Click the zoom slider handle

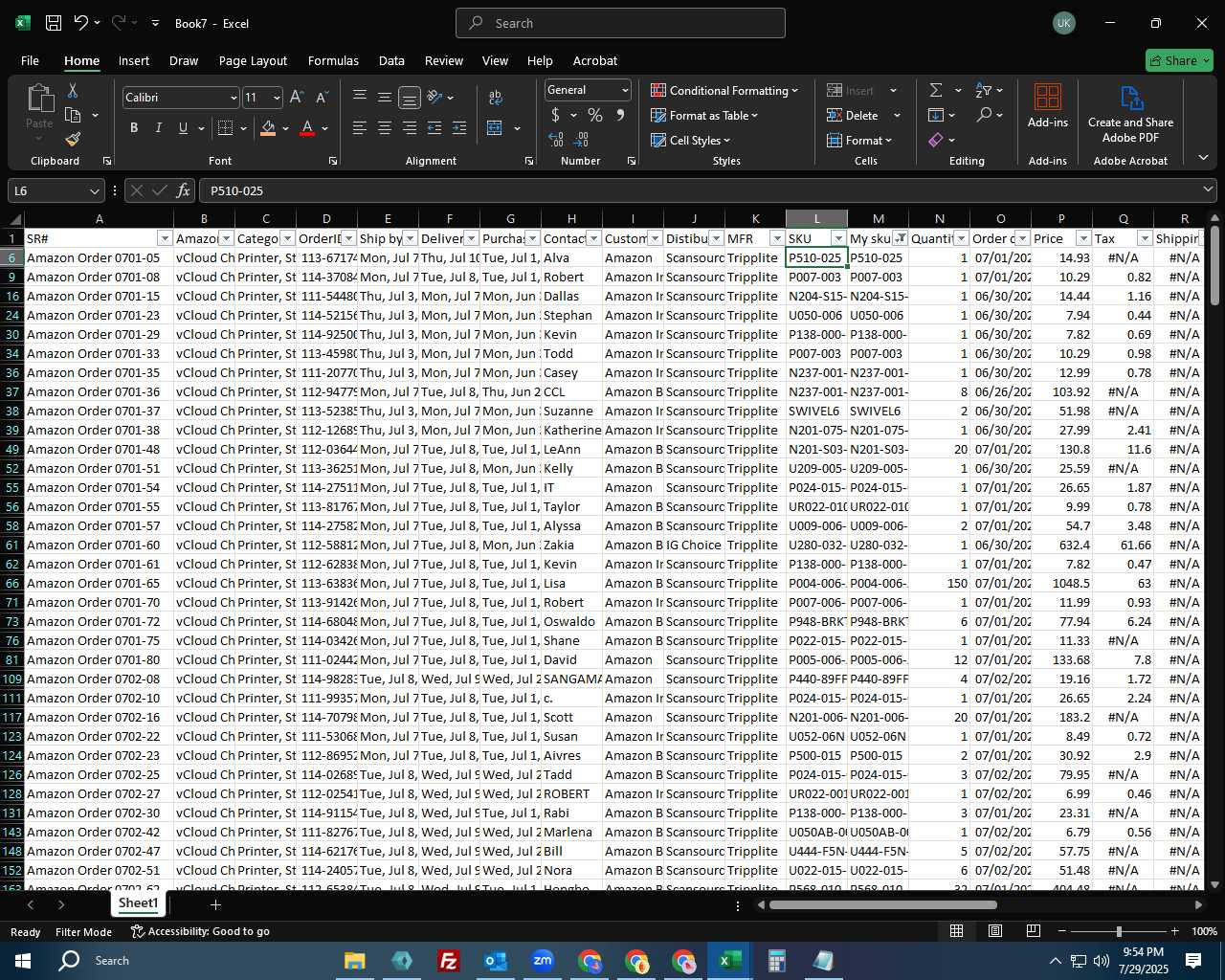point(1119,931)
